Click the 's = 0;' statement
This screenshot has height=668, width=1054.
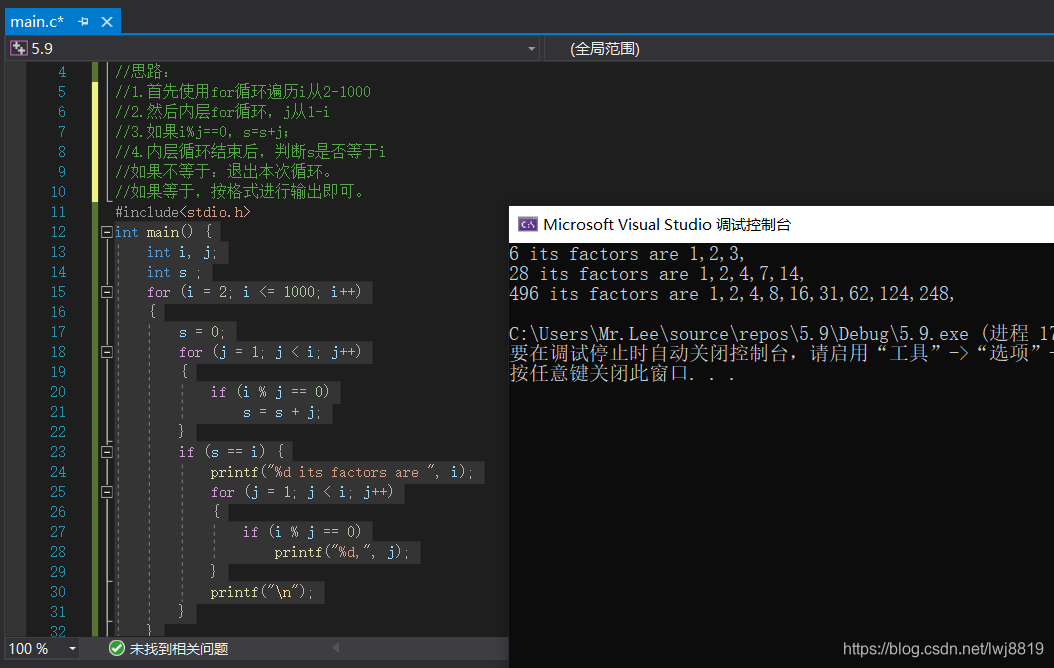click(x=202, y=332)
